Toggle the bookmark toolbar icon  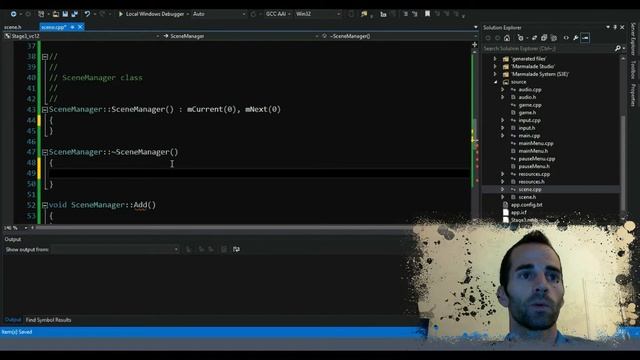(x=427, y=14)
